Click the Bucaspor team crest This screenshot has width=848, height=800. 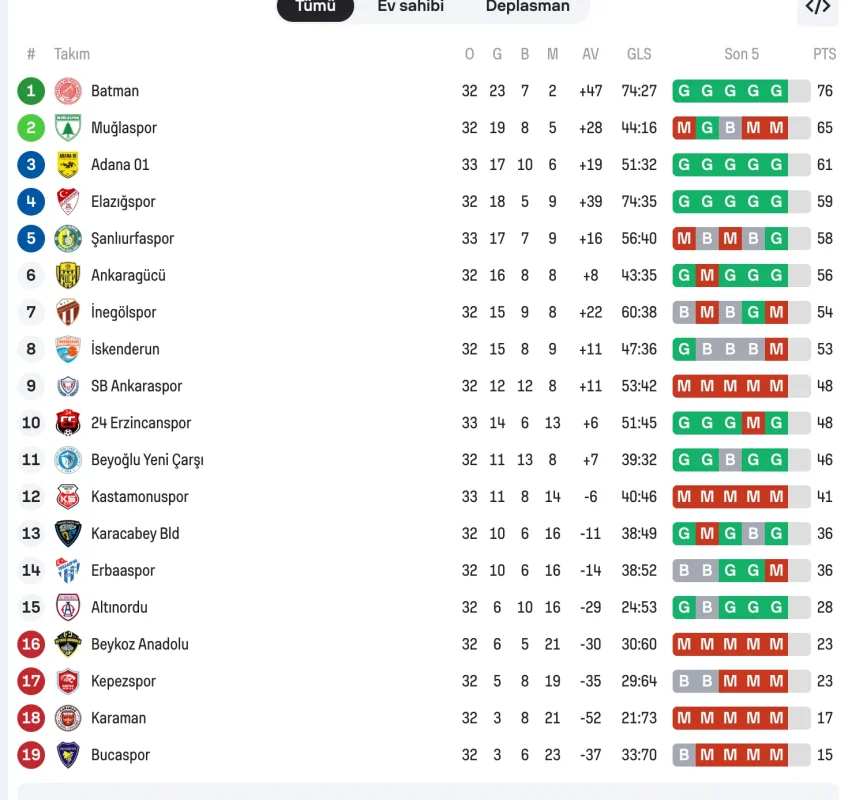click(68, 755)
